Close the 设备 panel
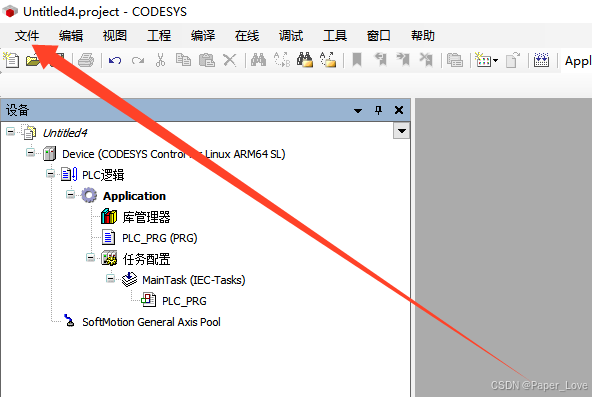This screenshot has width=592, height=397. 399,110
